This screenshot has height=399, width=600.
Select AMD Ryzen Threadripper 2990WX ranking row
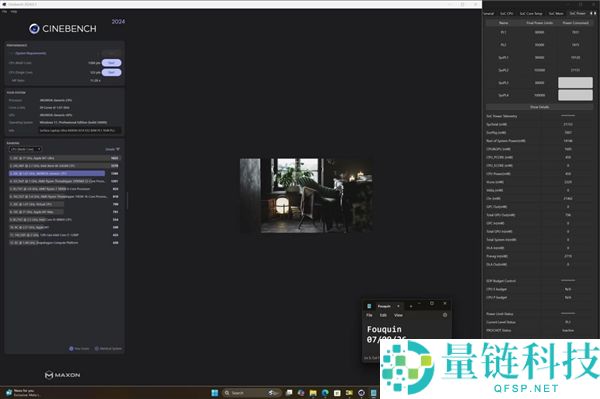pyautogui.click(x=64, y=181)
